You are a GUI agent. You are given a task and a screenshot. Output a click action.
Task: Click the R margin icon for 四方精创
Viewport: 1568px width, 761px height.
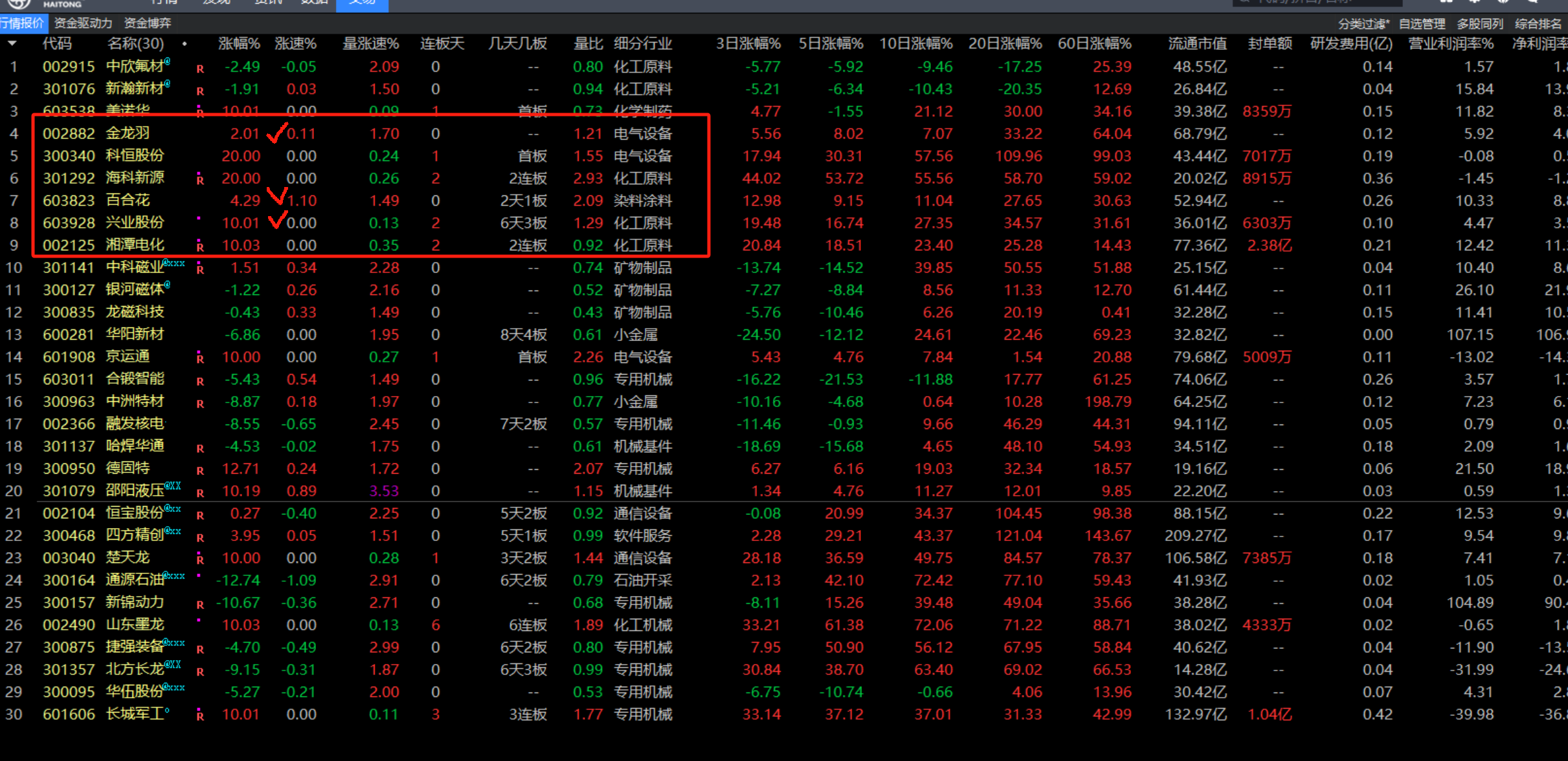coord(200,538)
